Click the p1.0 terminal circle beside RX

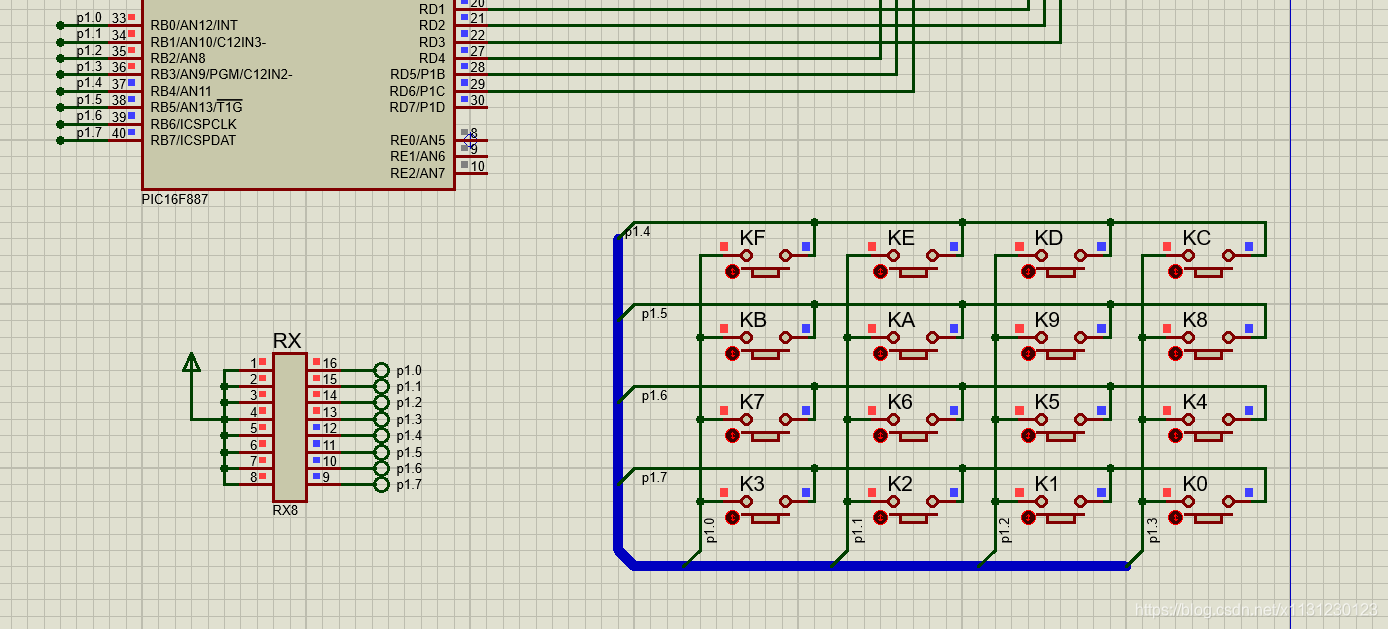(380, 370)
